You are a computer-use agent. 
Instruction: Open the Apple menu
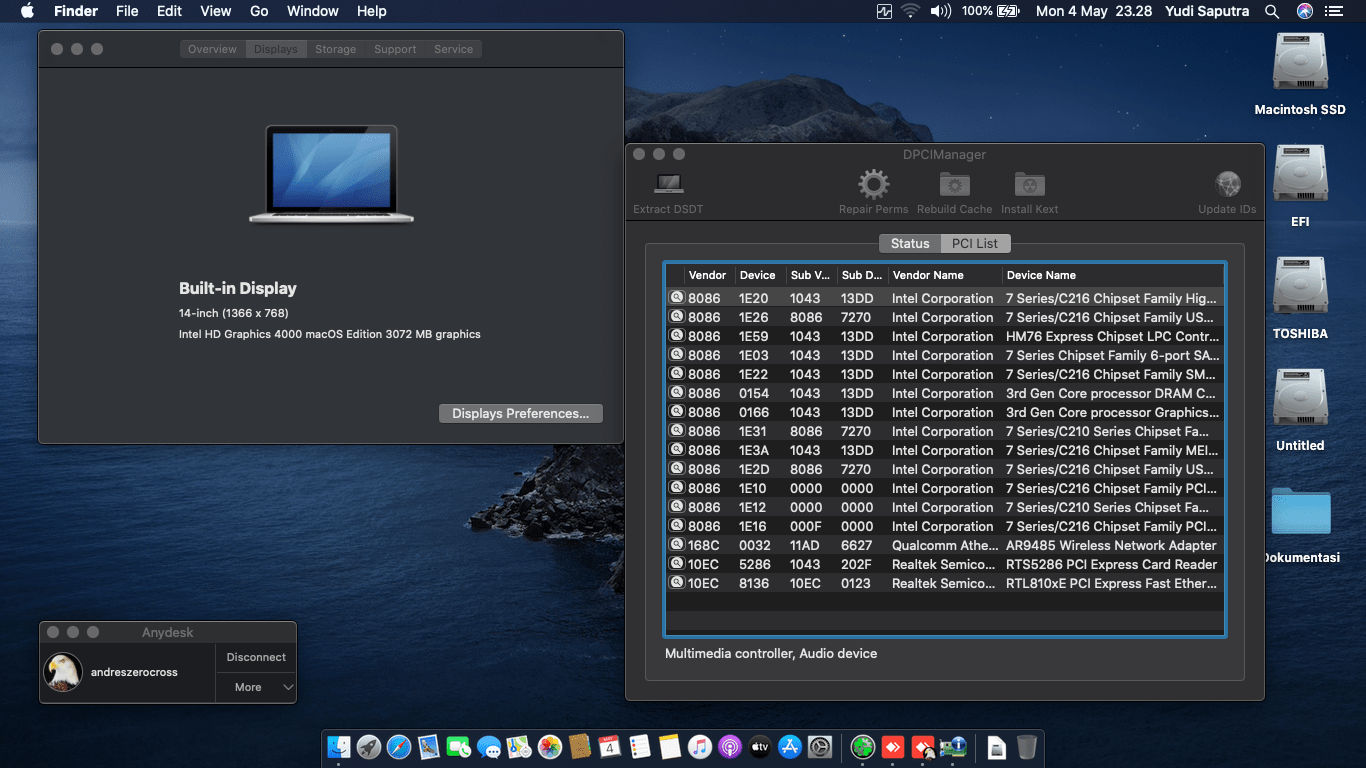(27, 11)
